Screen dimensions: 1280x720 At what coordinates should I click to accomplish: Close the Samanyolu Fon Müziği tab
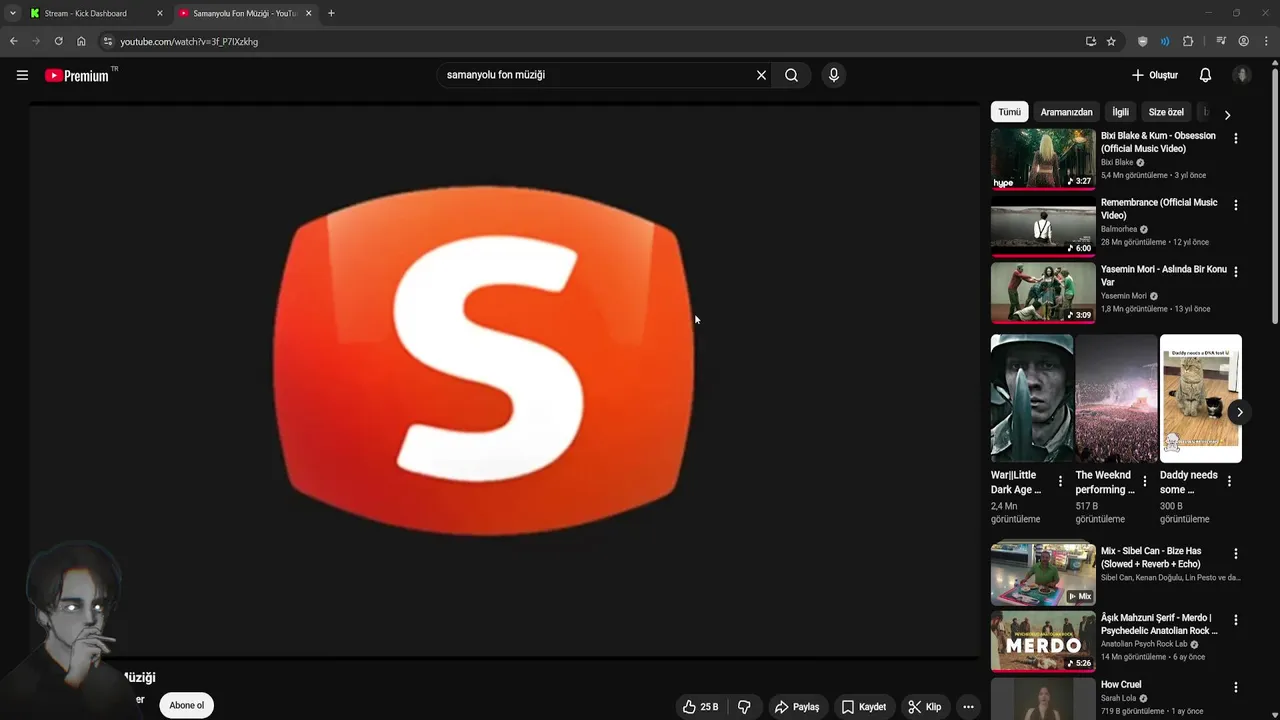pyautogui.click(x=308, y=13)
